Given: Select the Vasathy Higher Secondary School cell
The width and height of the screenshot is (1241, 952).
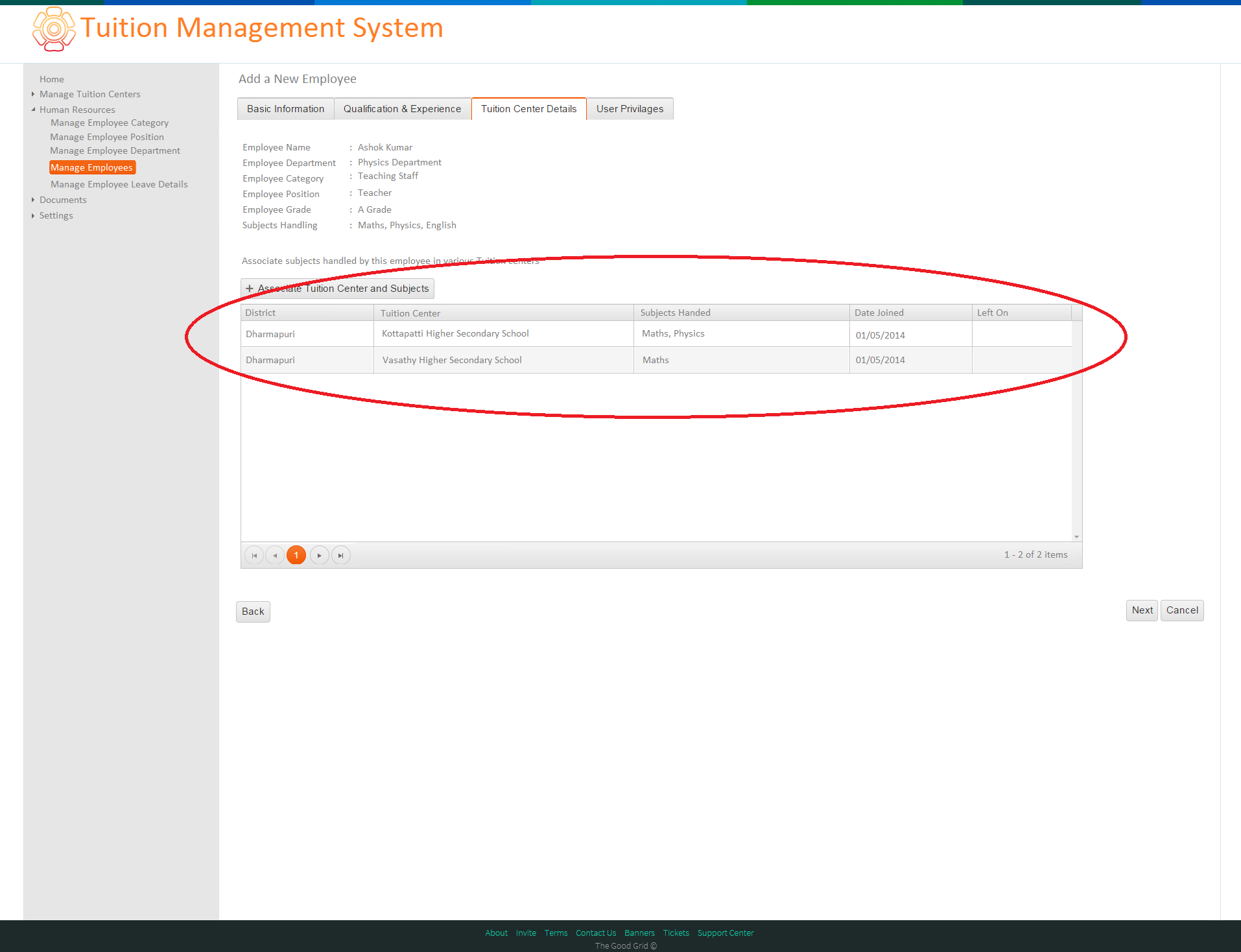Looking at the screenshot, I should (x=504, y=360).
